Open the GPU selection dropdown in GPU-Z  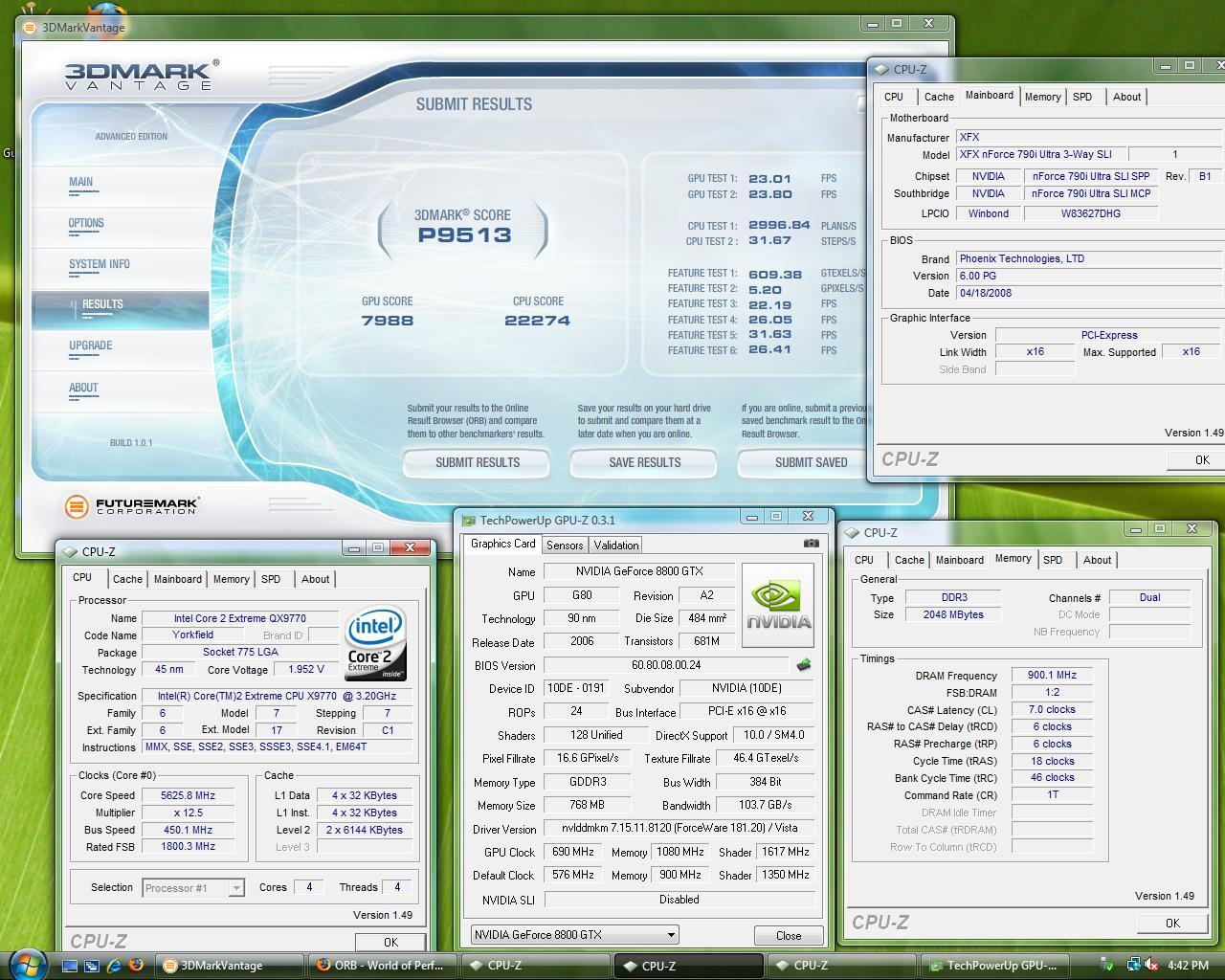click(574, 935)
